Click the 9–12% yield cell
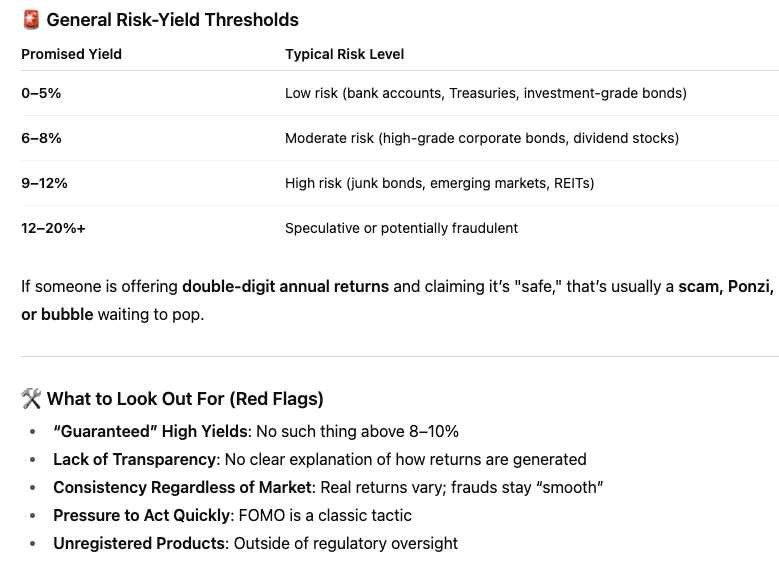 [44, 183]
